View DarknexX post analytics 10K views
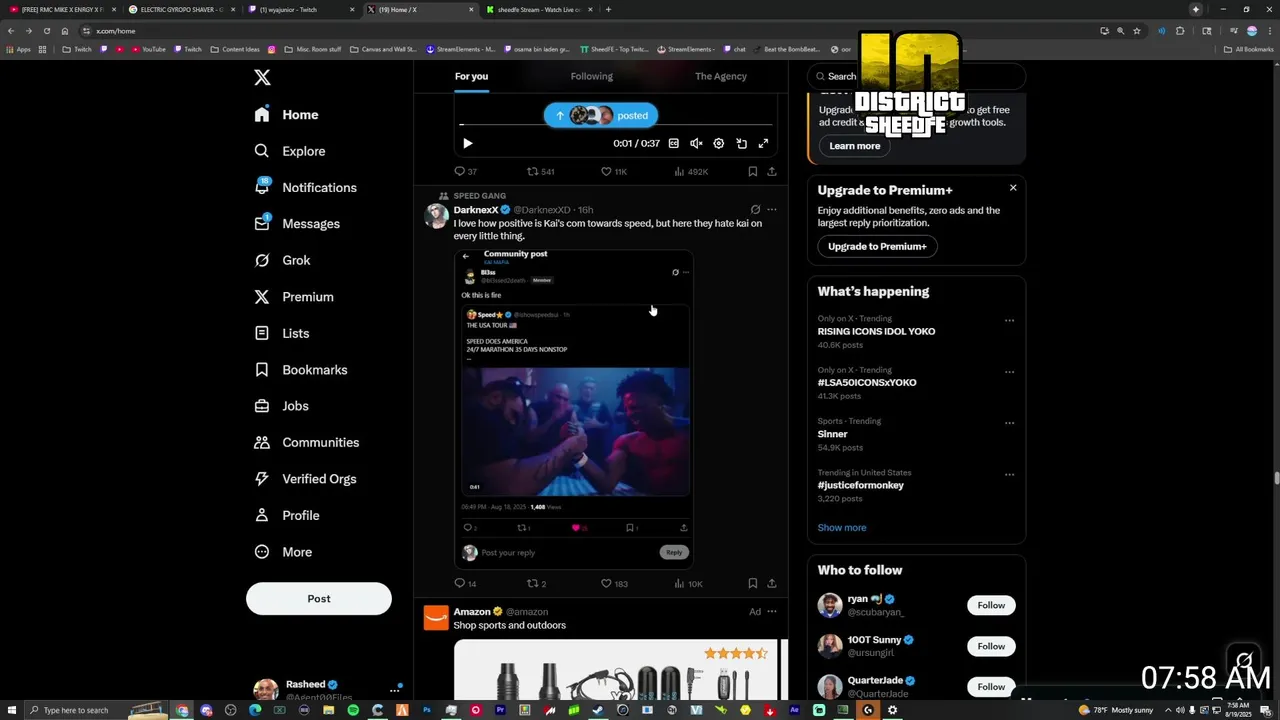 pos(689,584)
